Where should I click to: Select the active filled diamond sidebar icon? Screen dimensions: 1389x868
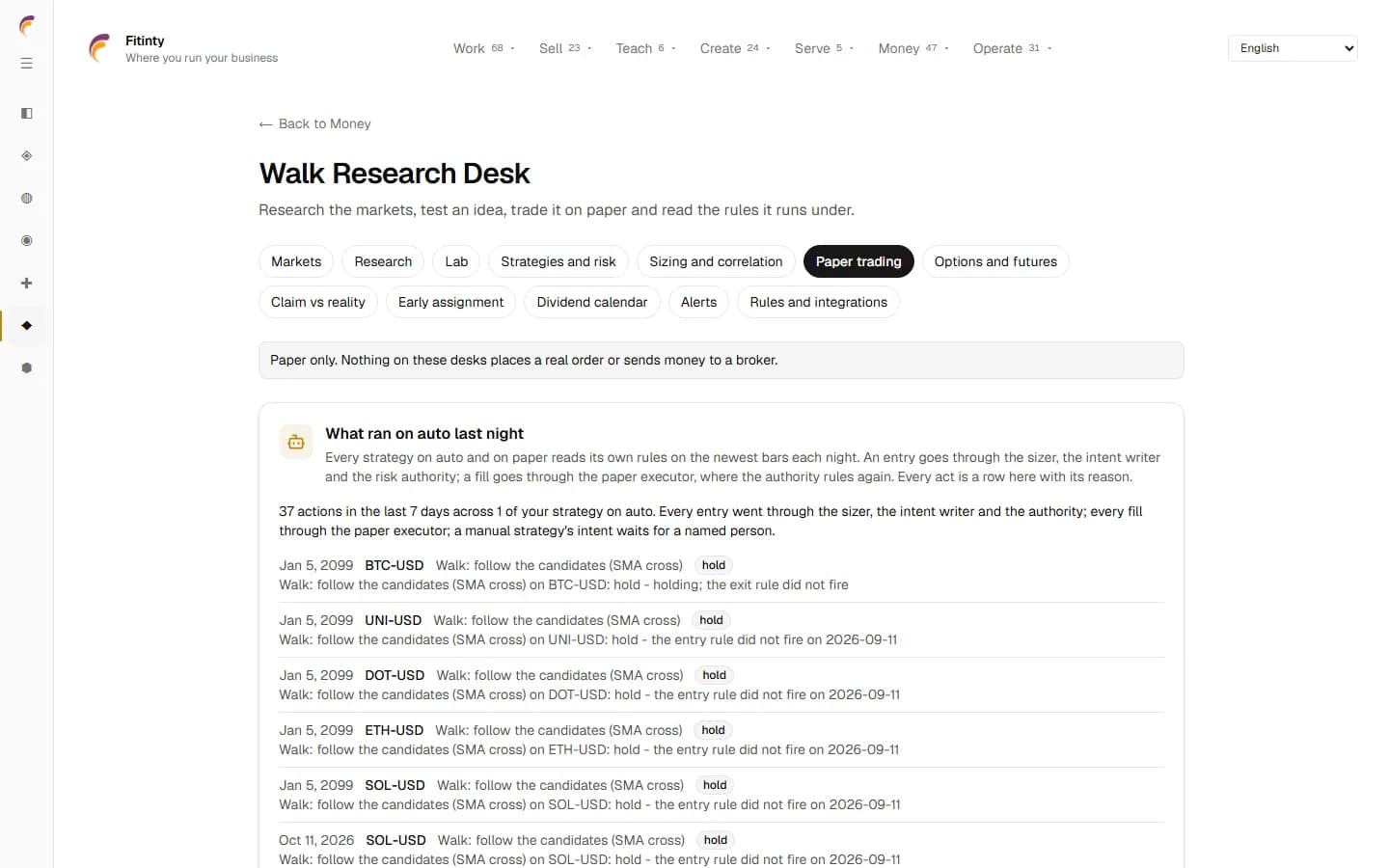(x=27, y=326)
